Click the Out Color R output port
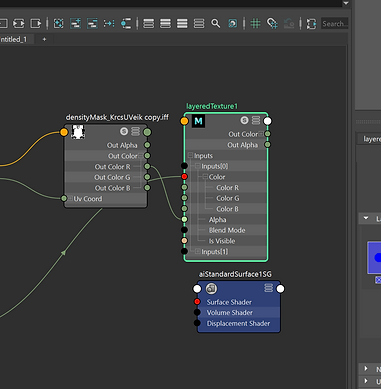 point(147,166)
